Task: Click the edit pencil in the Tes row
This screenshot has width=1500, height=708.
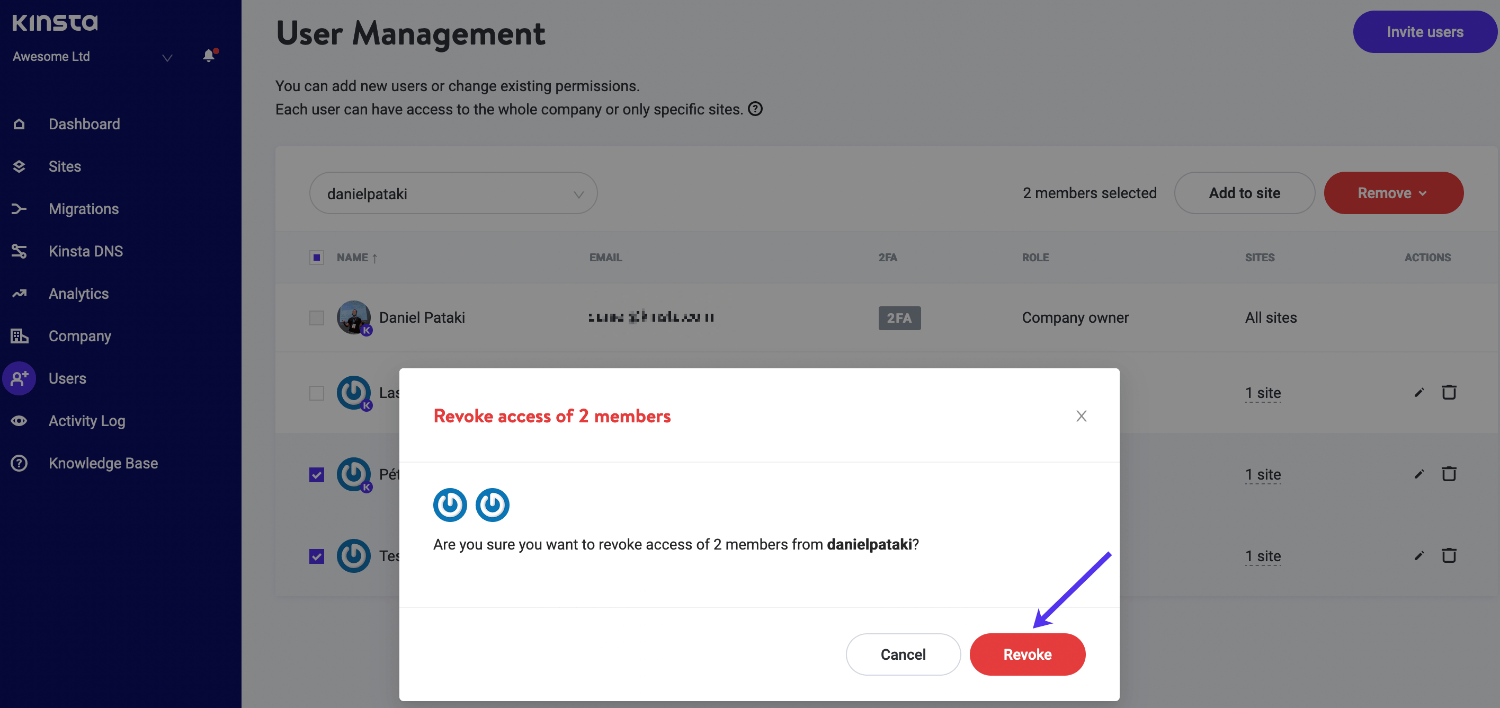Action: point(1418,556)
